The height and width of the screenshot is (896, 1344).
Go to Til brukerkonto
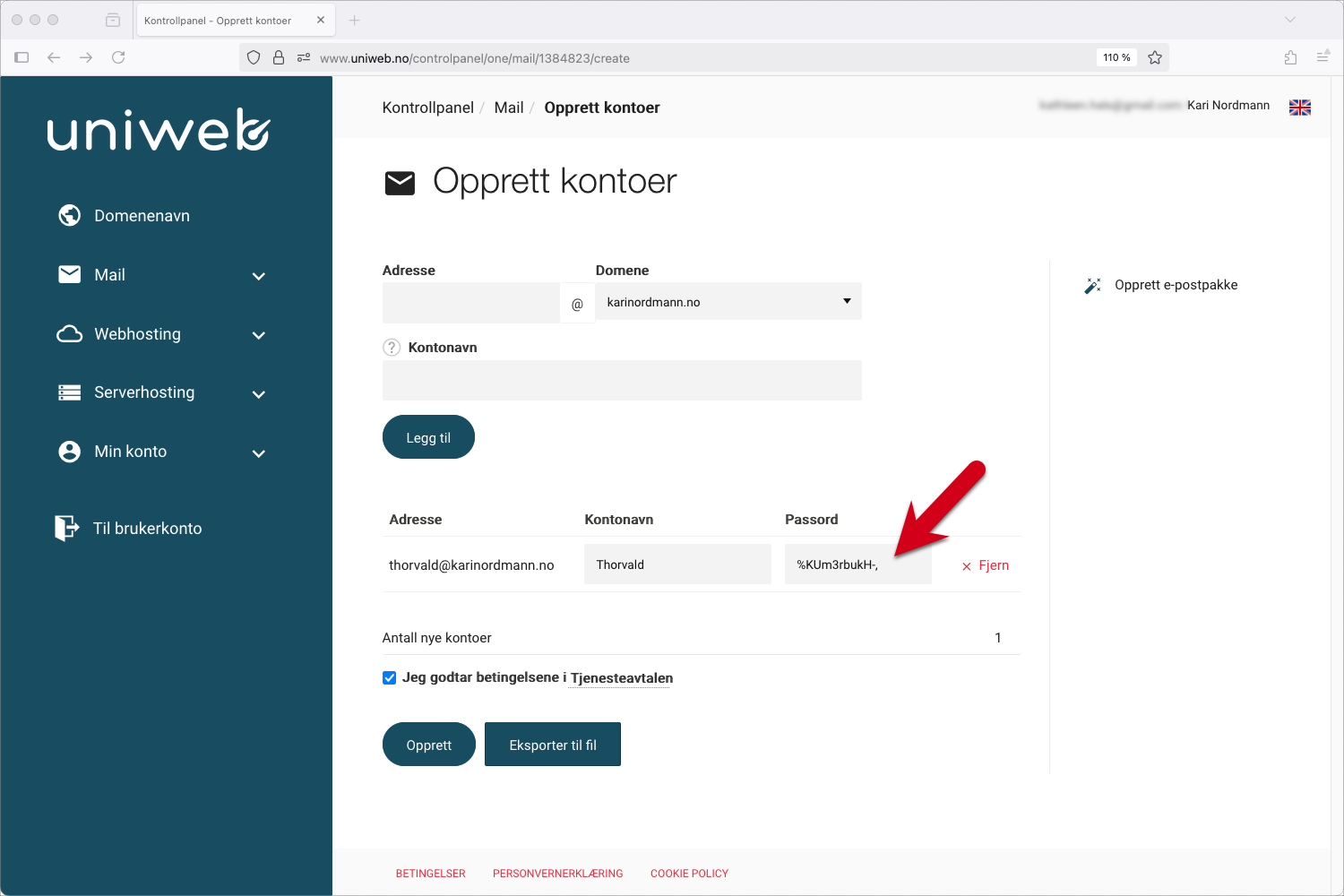coord(147,529)
